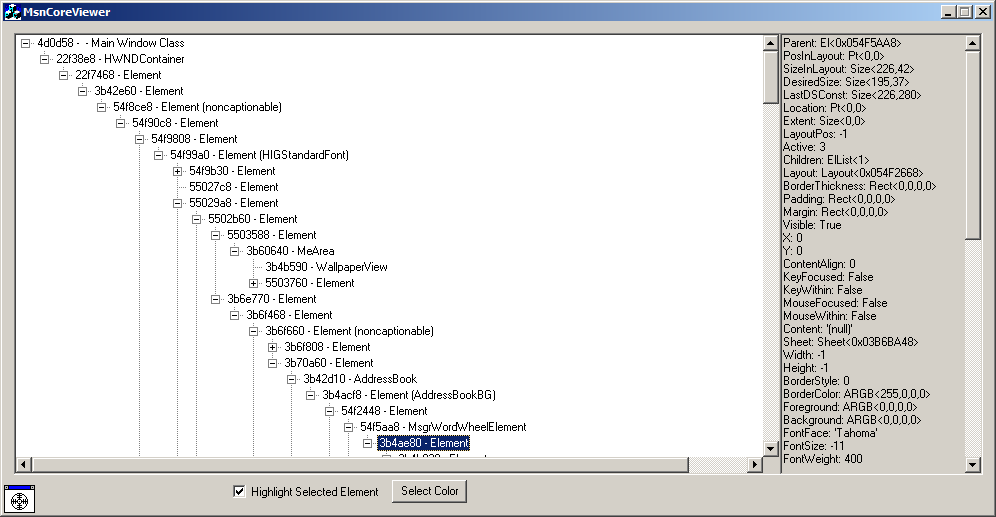The height and width of the screenshot is (517, 996).
Task: Click tree view horizontal scroll right arrow
Action: pos(755,465)
